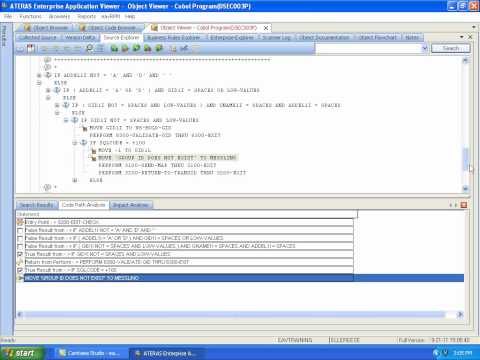The image size is (480, 360).
Task: Click the toolbar icon right of the magnifier
Action: pyautogui.click(x=100, y=48)
